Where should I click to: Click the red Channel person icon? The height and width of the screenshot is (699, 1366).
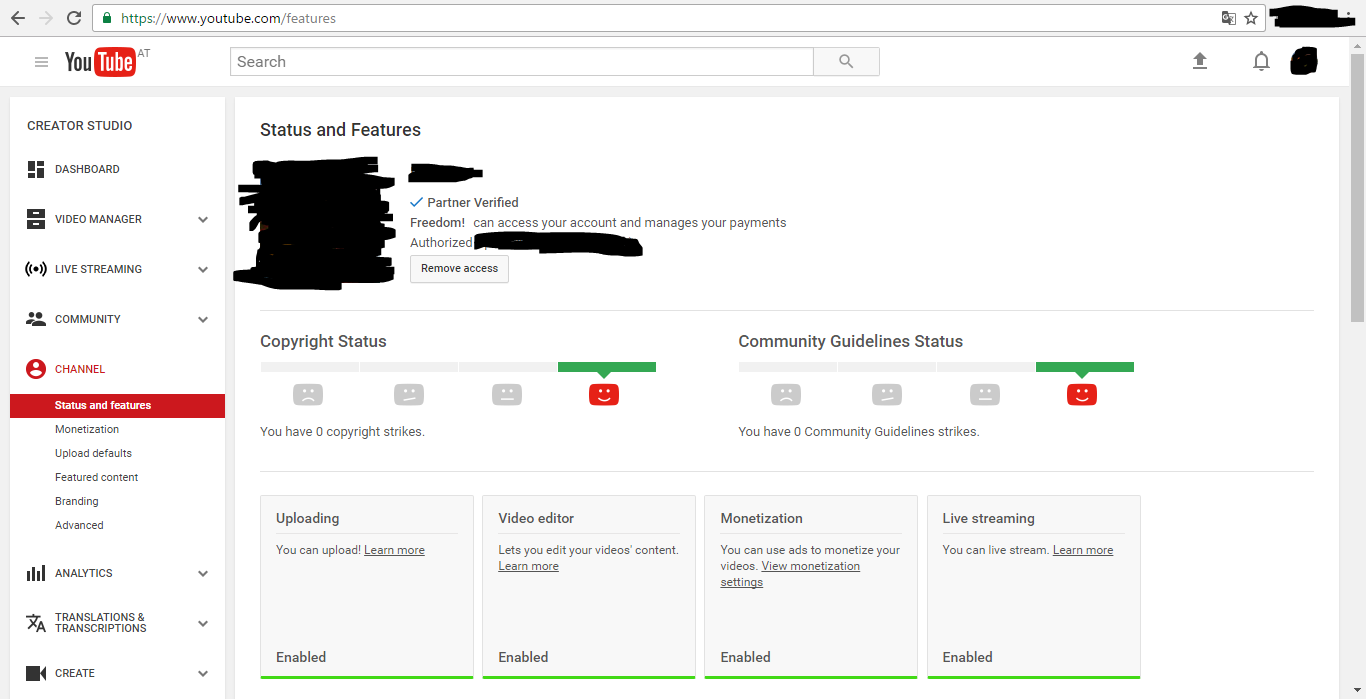pos(36,369)
